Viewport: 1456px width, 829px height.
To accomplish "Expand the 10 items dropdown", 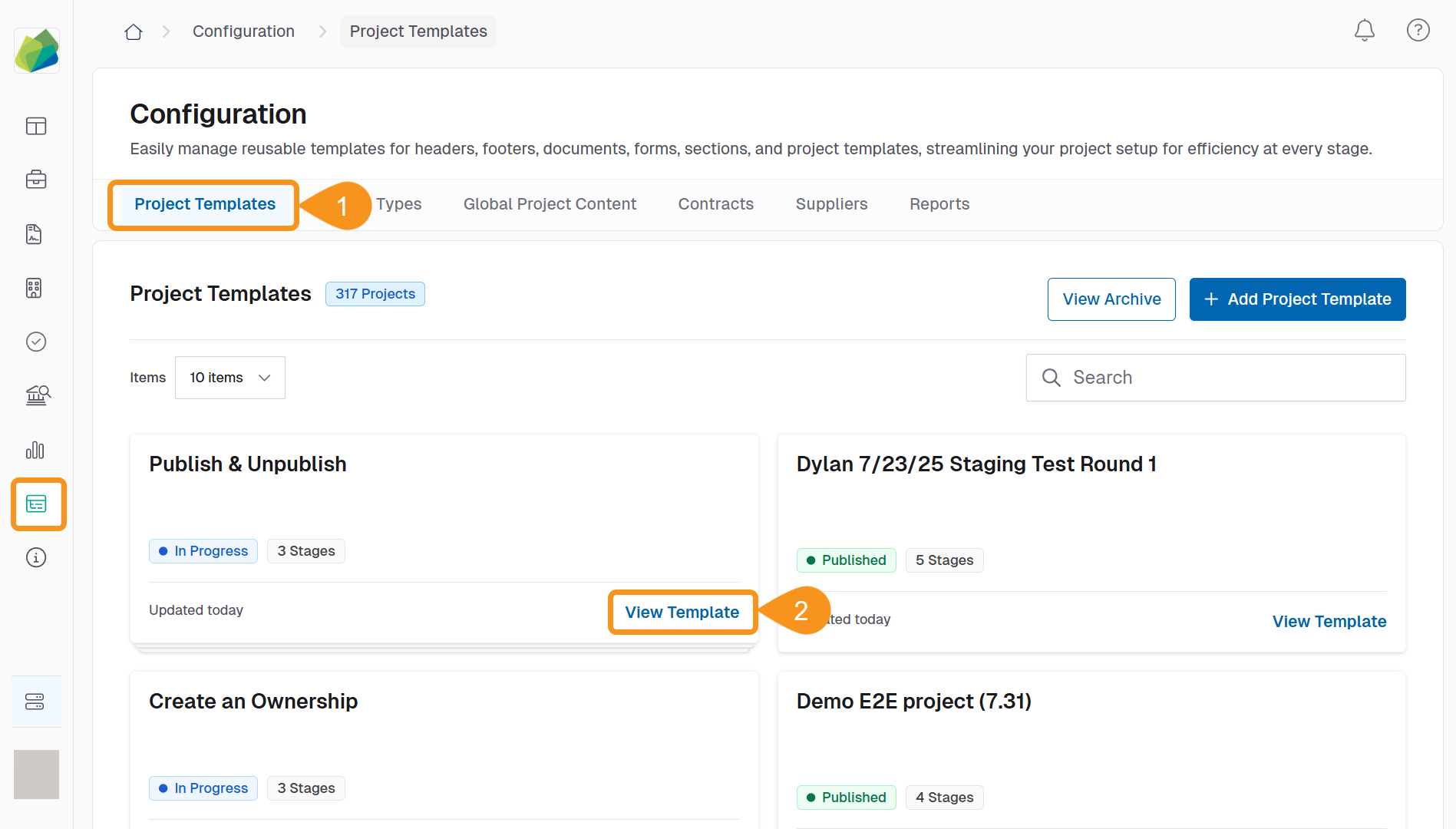I will (229, 378).
